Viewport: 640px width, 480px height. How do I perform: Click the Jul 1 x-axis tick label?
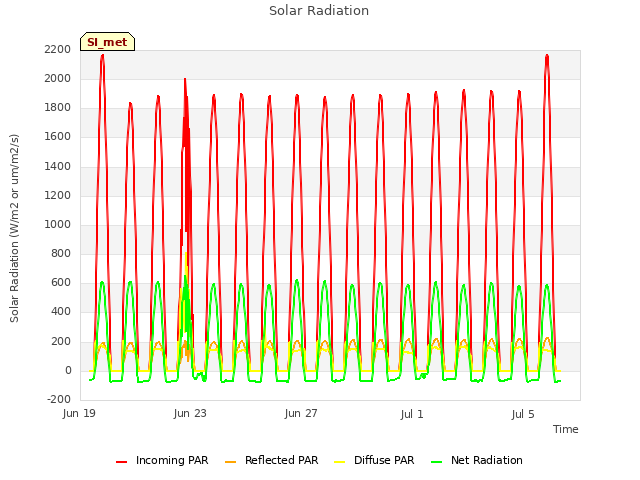click(x=412, y=414)
